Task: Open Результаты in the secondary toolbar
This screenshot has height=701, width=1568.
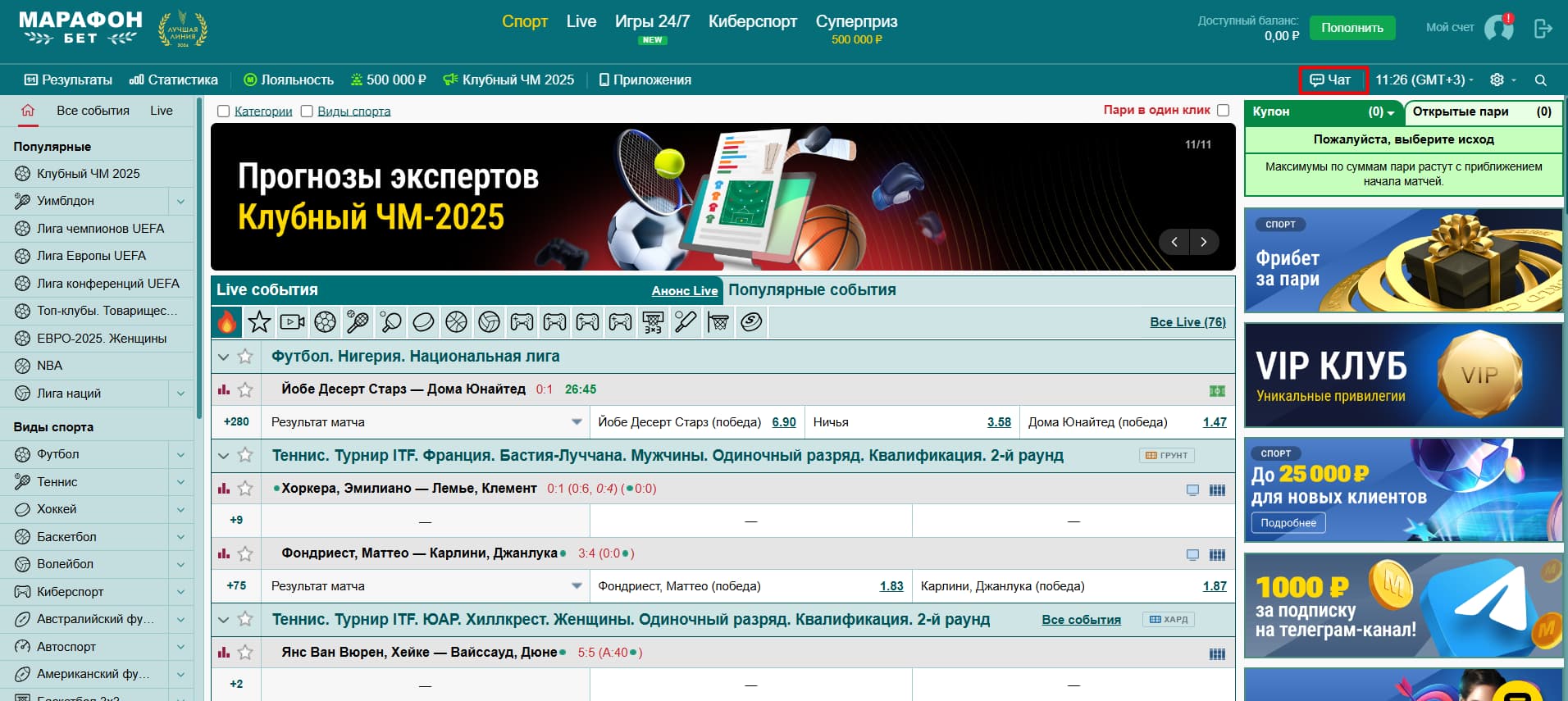Action: coord(68,80)
